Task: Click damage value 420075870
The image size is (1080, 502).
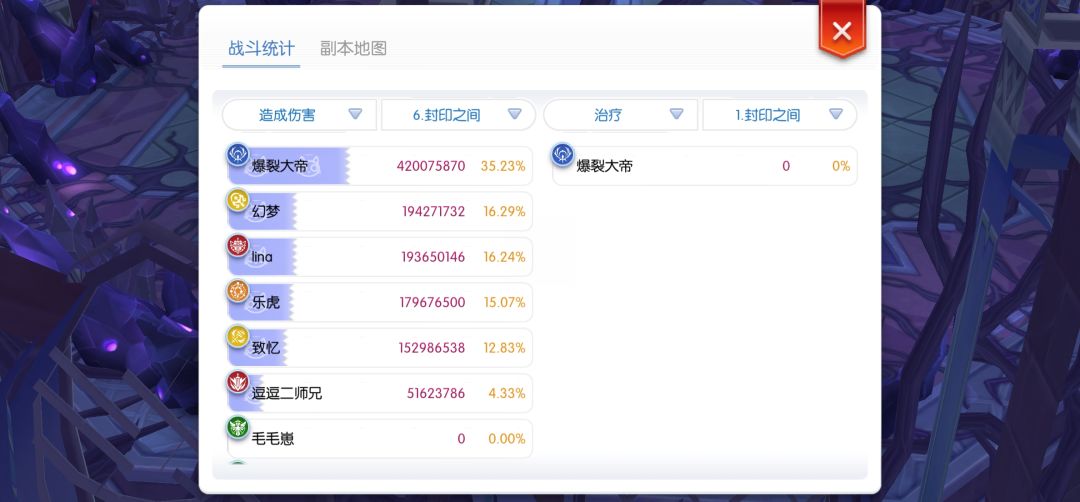Action: click(431, 166)
